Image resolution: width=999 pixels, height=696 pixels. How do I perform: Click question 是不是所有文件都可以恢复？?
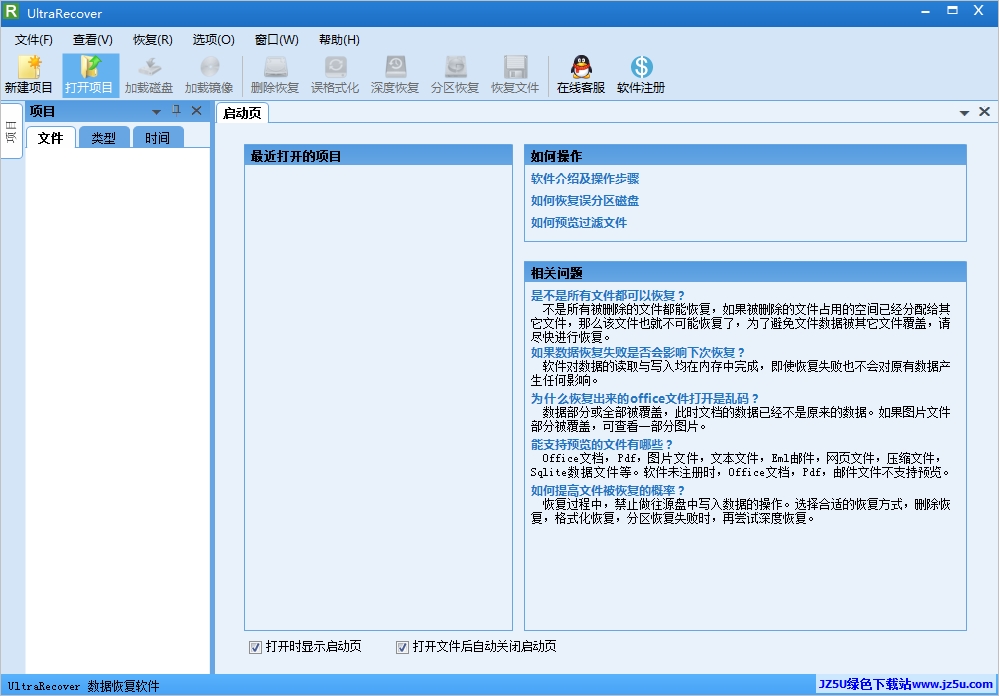point(608,296)
